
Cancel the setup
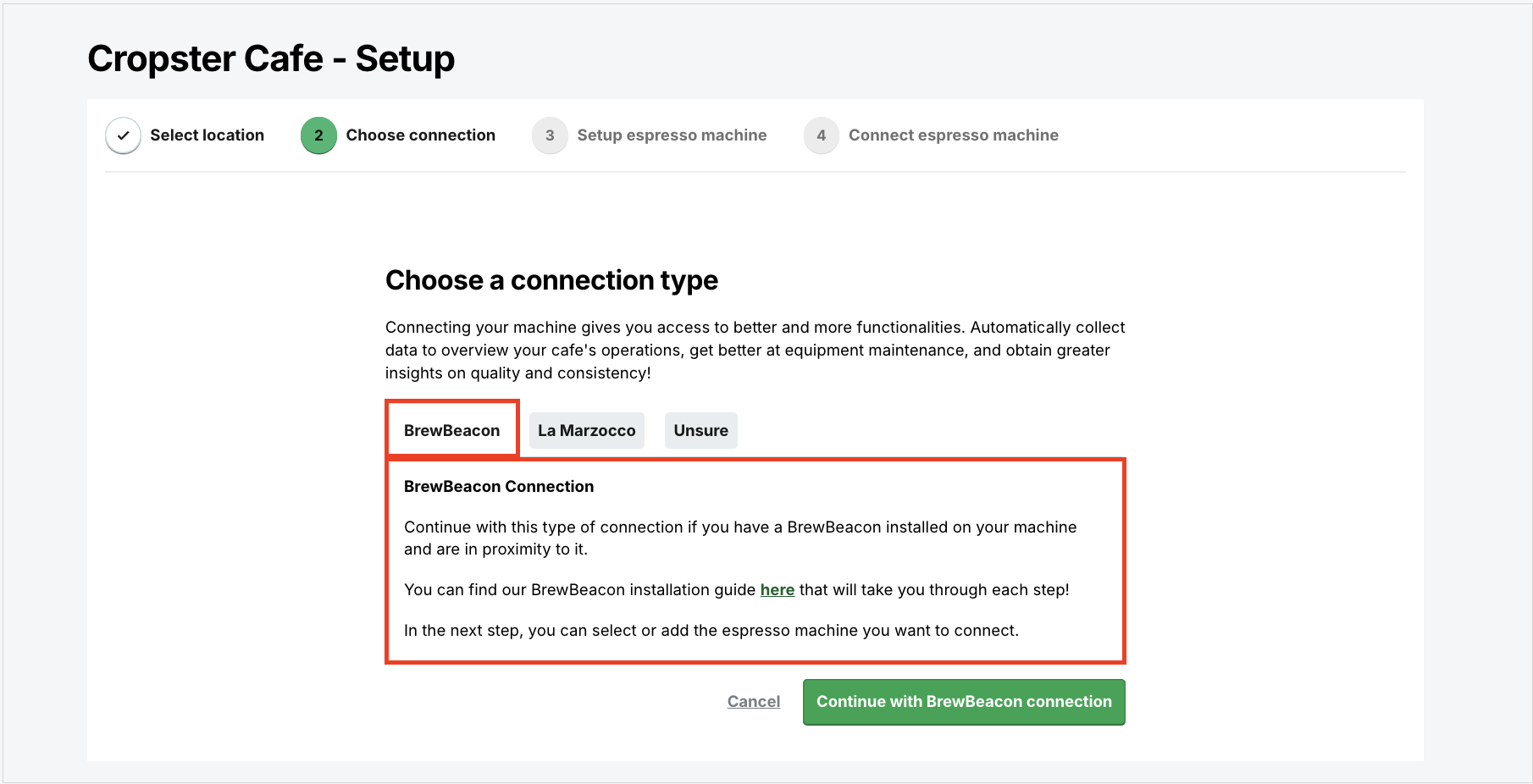(753, 701)
